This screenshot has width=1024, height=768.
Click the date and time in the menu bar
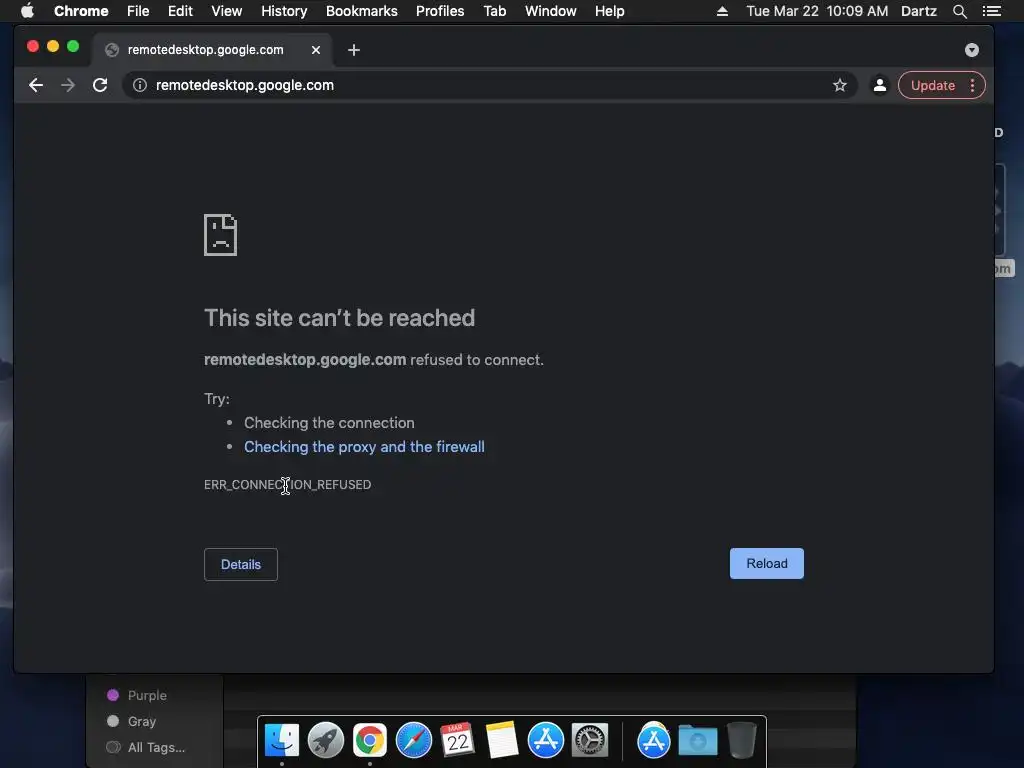(x=817, y=11)
